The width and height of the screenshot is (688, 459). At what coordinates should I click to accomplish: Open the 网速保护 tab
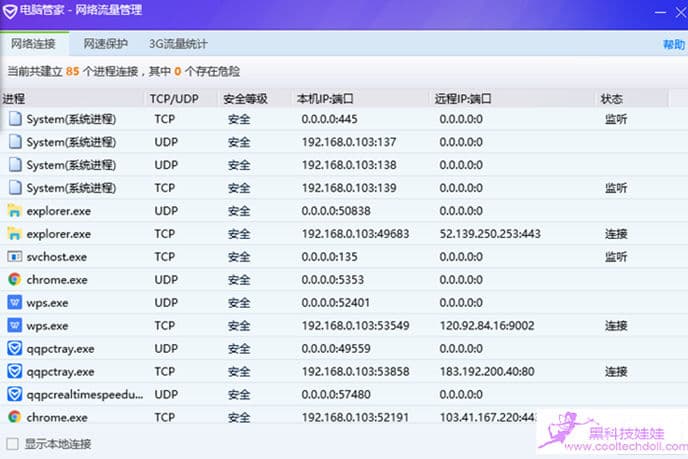coord(105,44)
